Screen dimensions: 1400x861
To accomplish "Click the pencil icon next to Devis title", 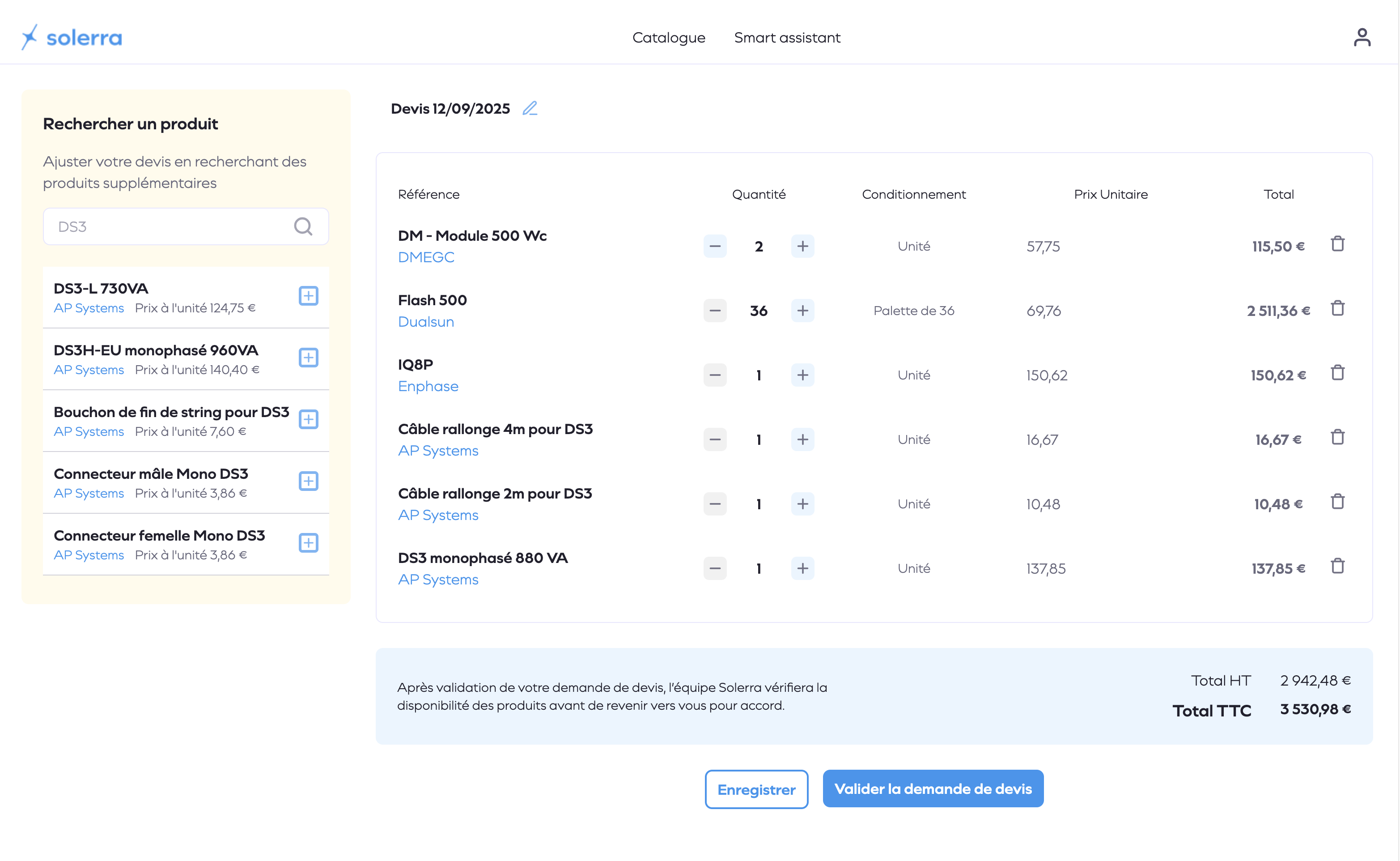I will [x=529, y=108].
